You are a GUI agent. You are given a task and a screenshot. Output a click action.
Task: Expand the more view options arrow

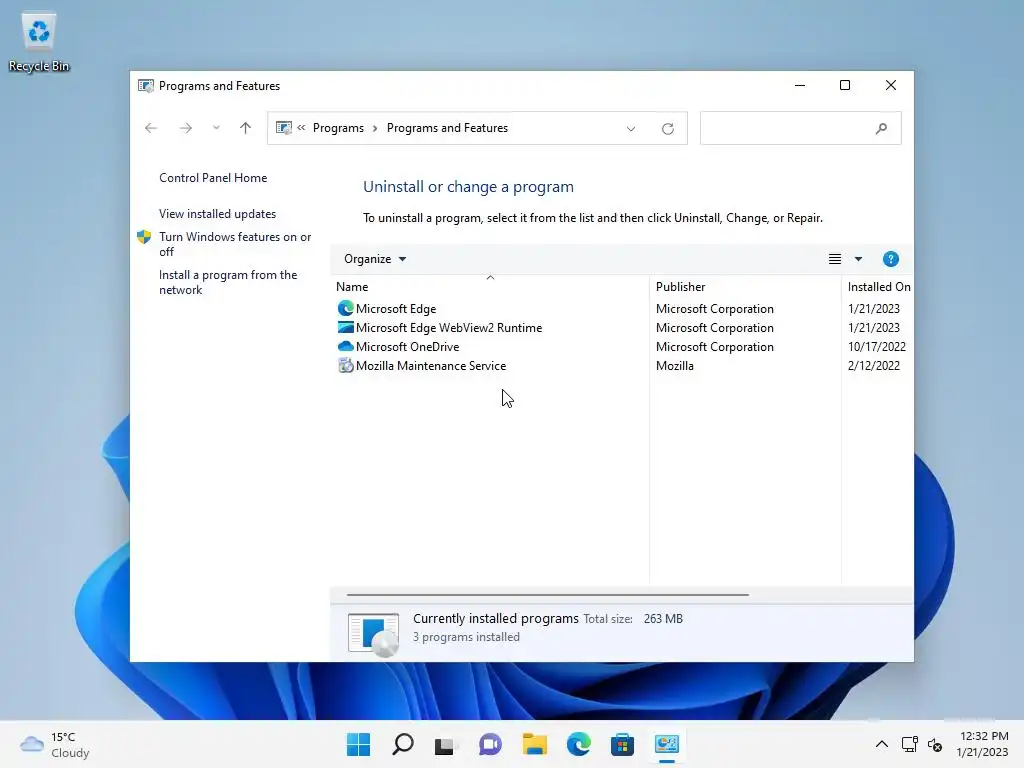(858, 259)
